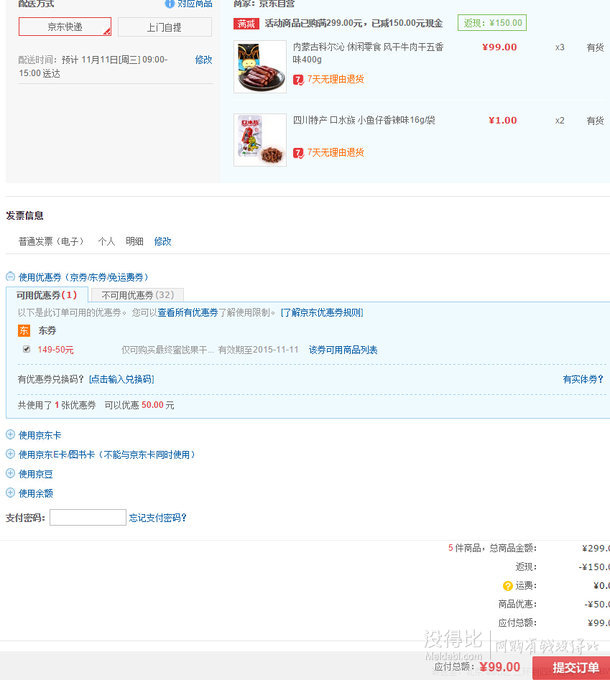This screenshot has height=680, width=610.
Task: Select 上门自提 pickup option
Action: tap(165, 27)
